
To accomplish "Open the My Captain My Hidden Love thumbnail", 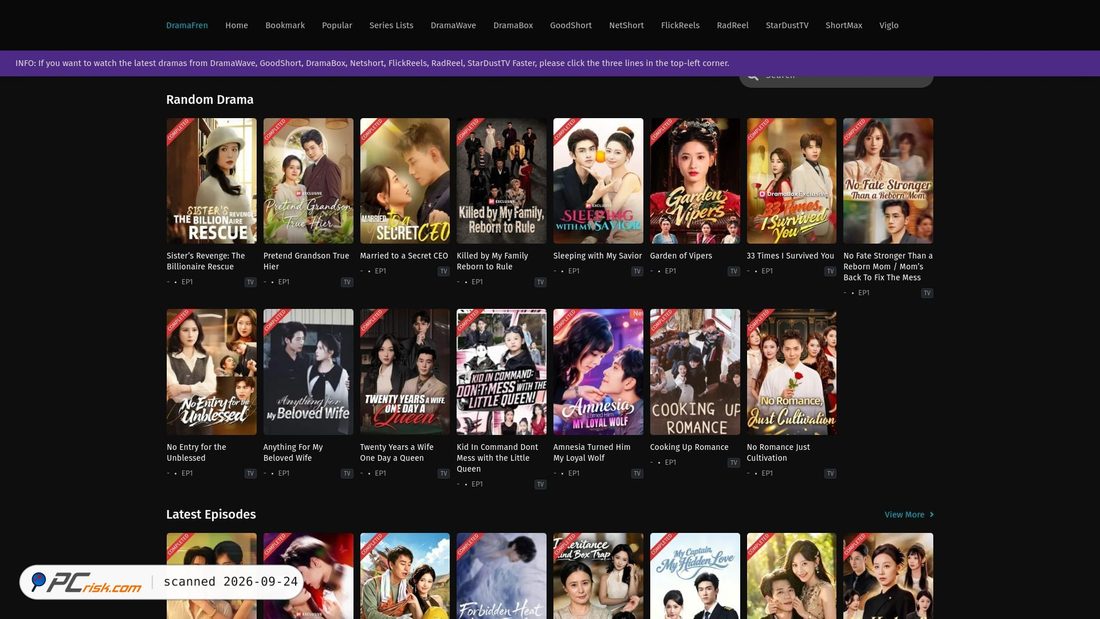I will coord(695,575).
